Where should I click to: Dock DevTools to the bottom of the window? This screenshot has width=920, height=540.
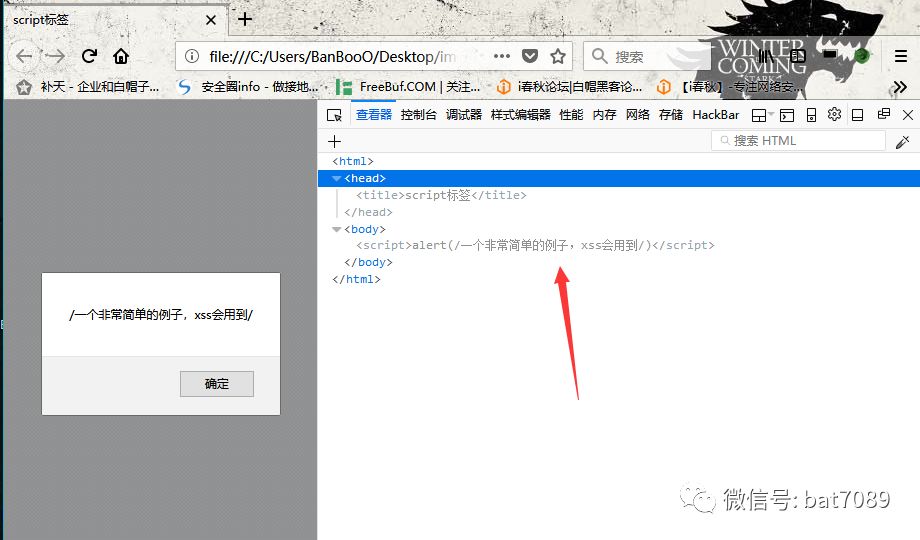pos(857,115)
